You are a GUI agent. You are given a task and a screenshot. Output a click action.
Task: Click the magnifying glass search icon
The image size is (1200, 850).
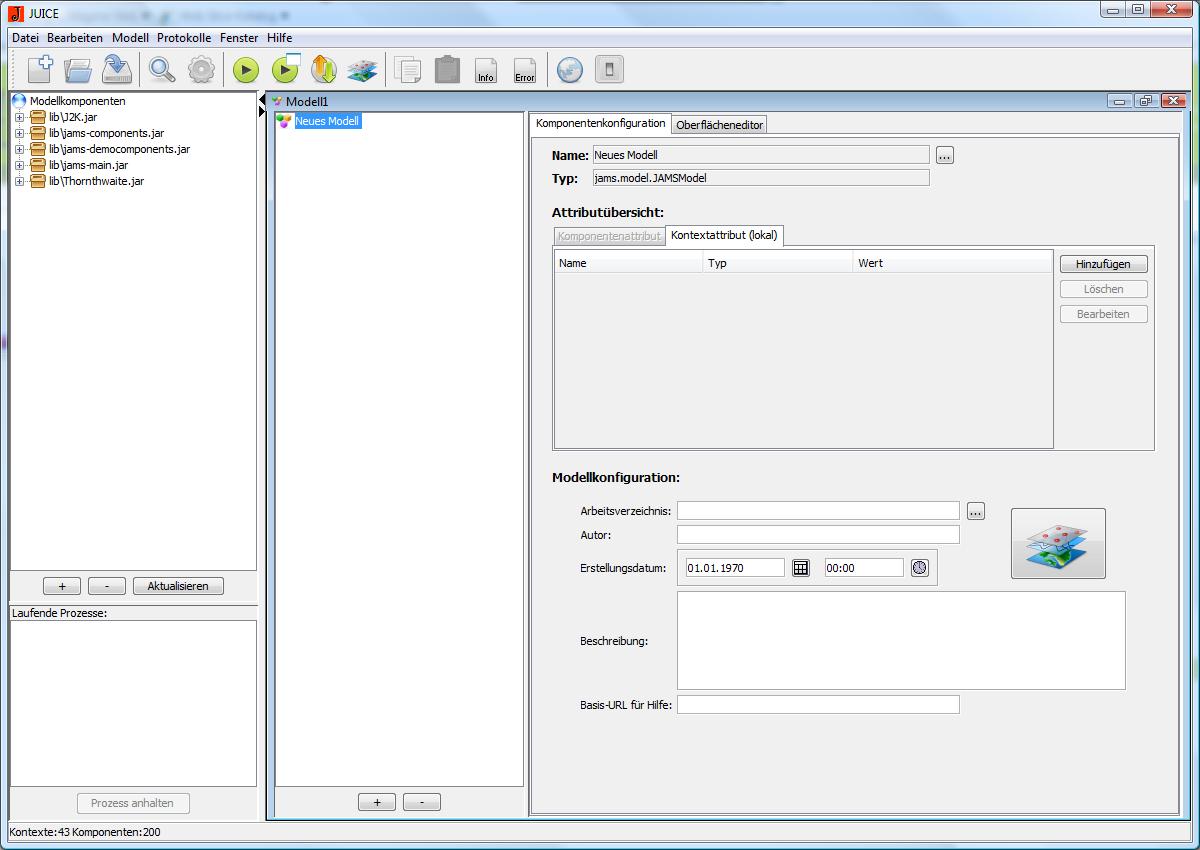[161, 69]
